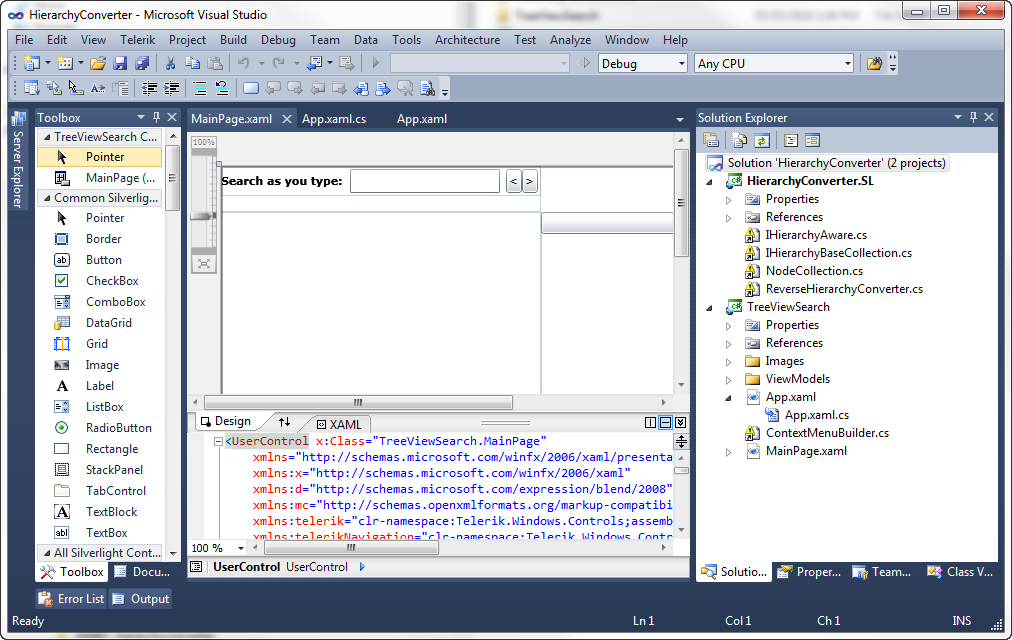Click the Save All toolbar icon
Screen dimensions: 1012x640
(x=141, y=64)
